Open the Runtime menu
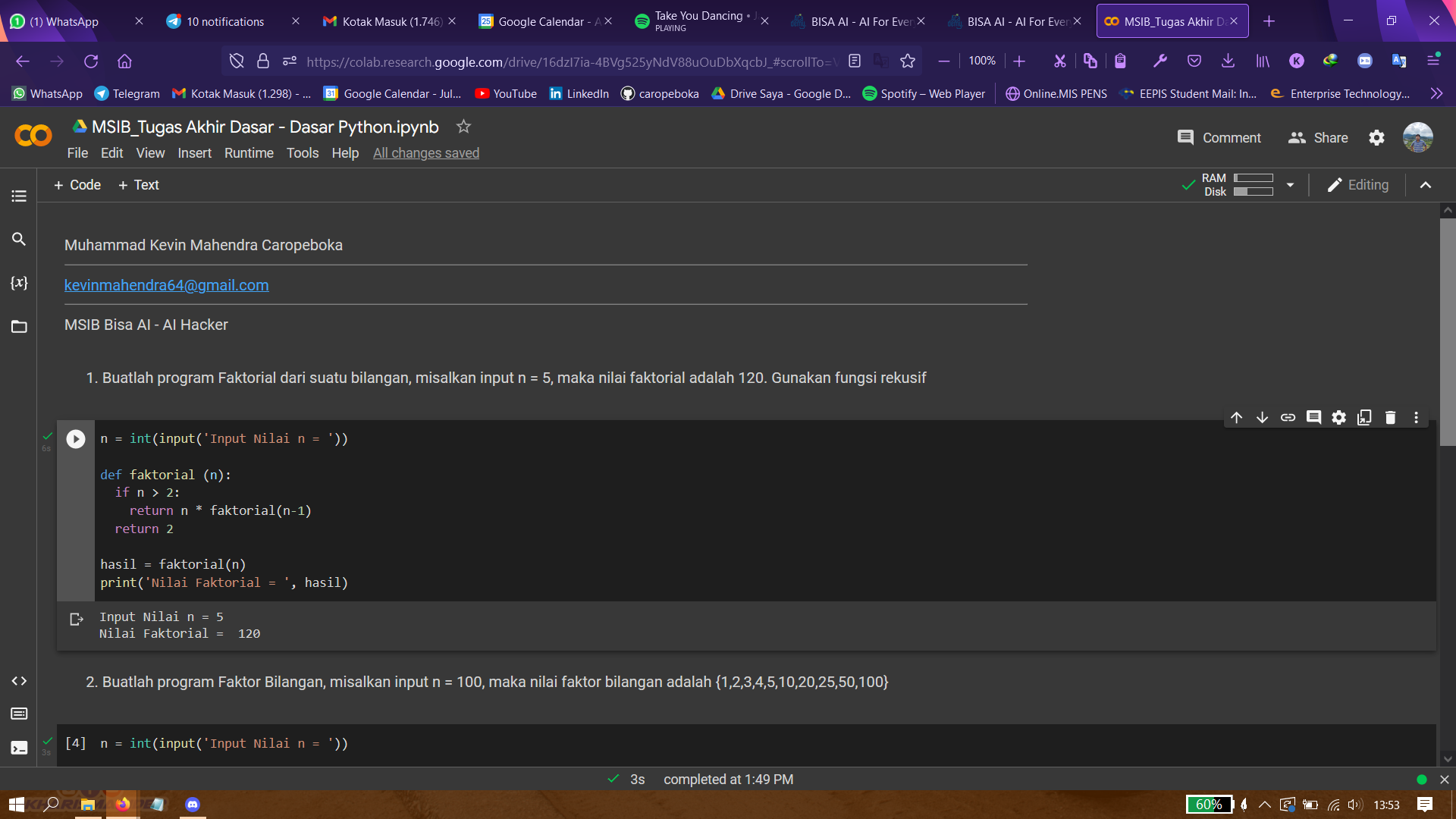Image resolution: width=1456 pixels, height=819 pixels. 249,153
